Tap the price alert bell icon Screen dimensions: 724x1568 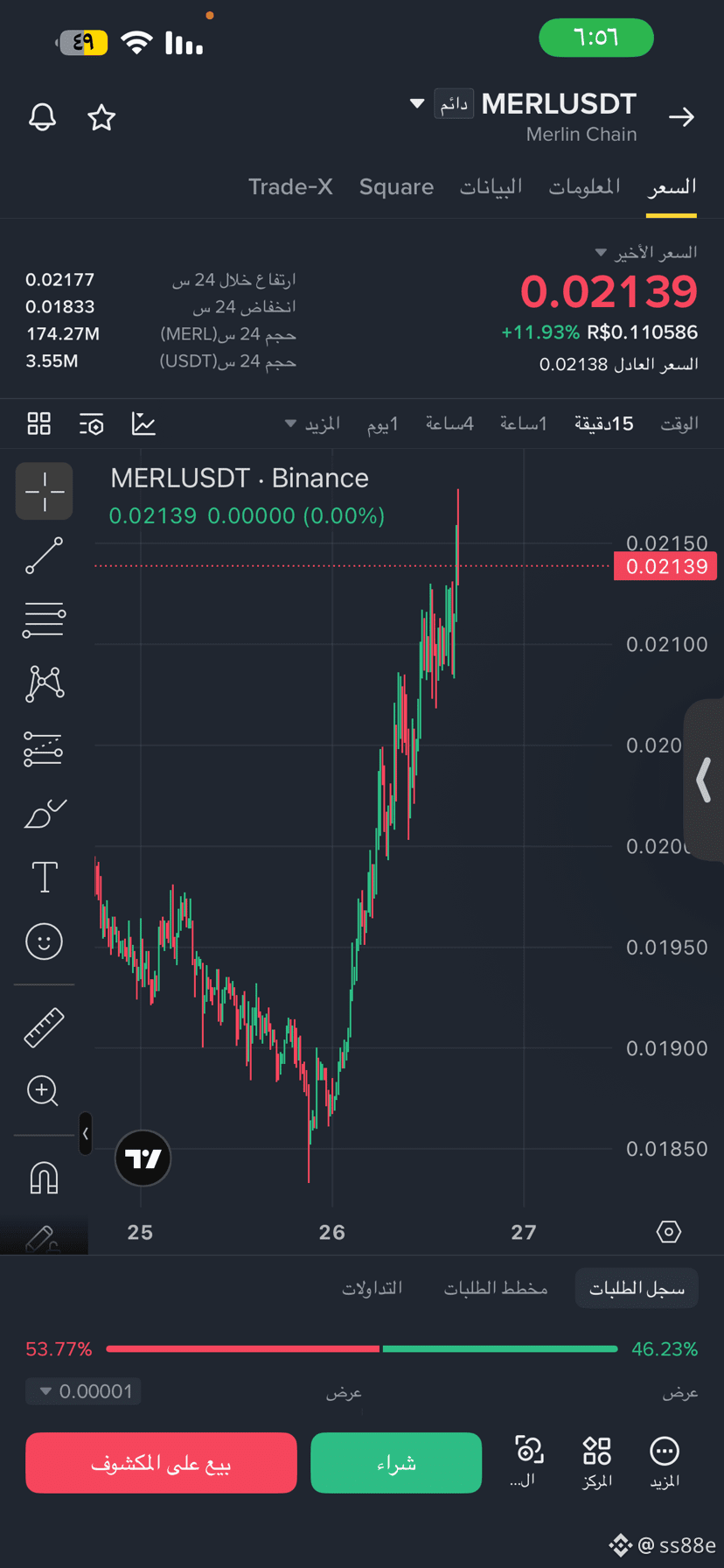(x=42, y=117)
